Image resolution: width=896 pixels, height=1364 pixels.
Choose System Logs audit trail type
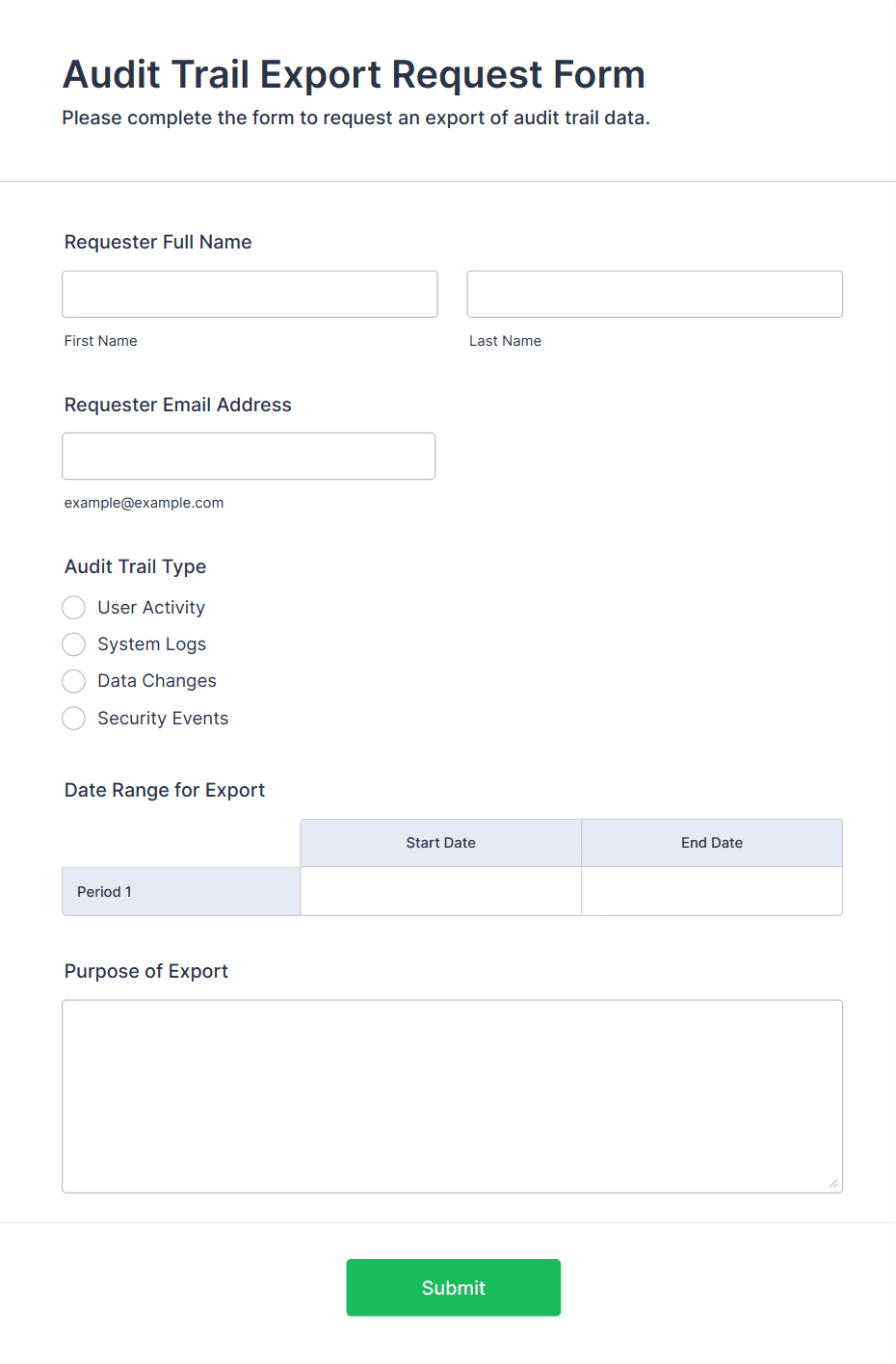pyautogui.click(x=74, y=644)
